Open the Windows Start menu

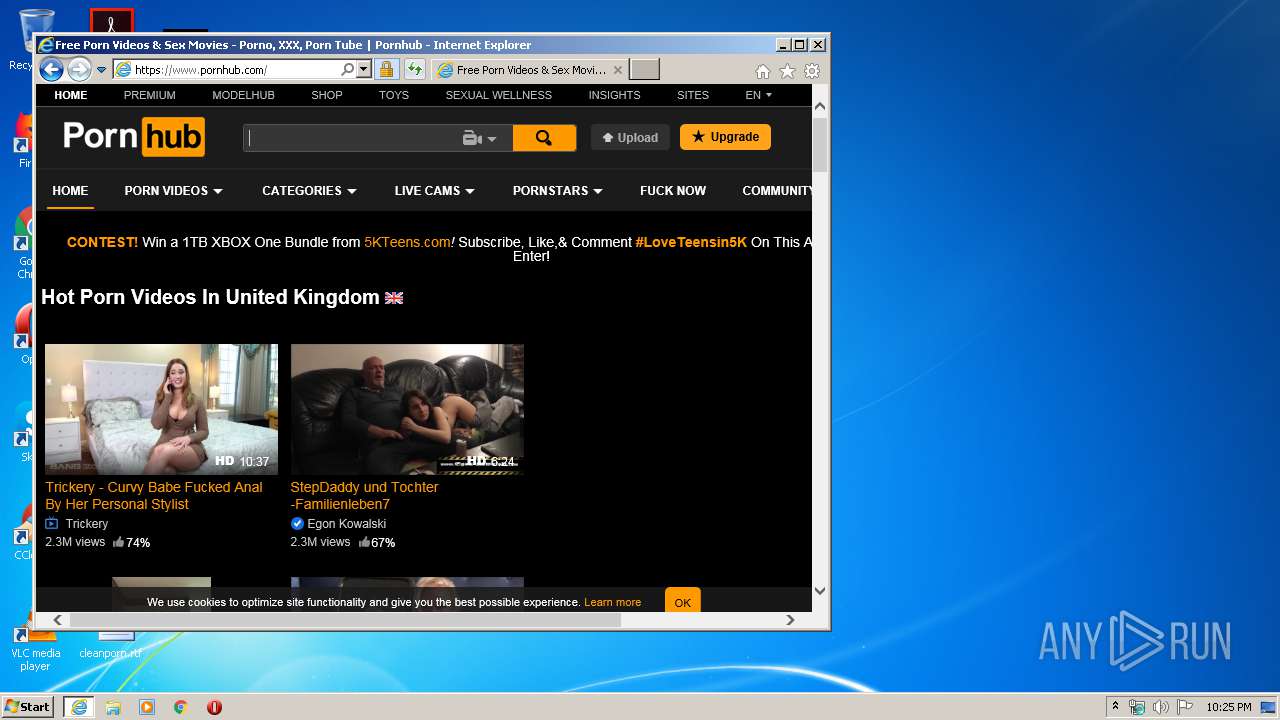28,707
